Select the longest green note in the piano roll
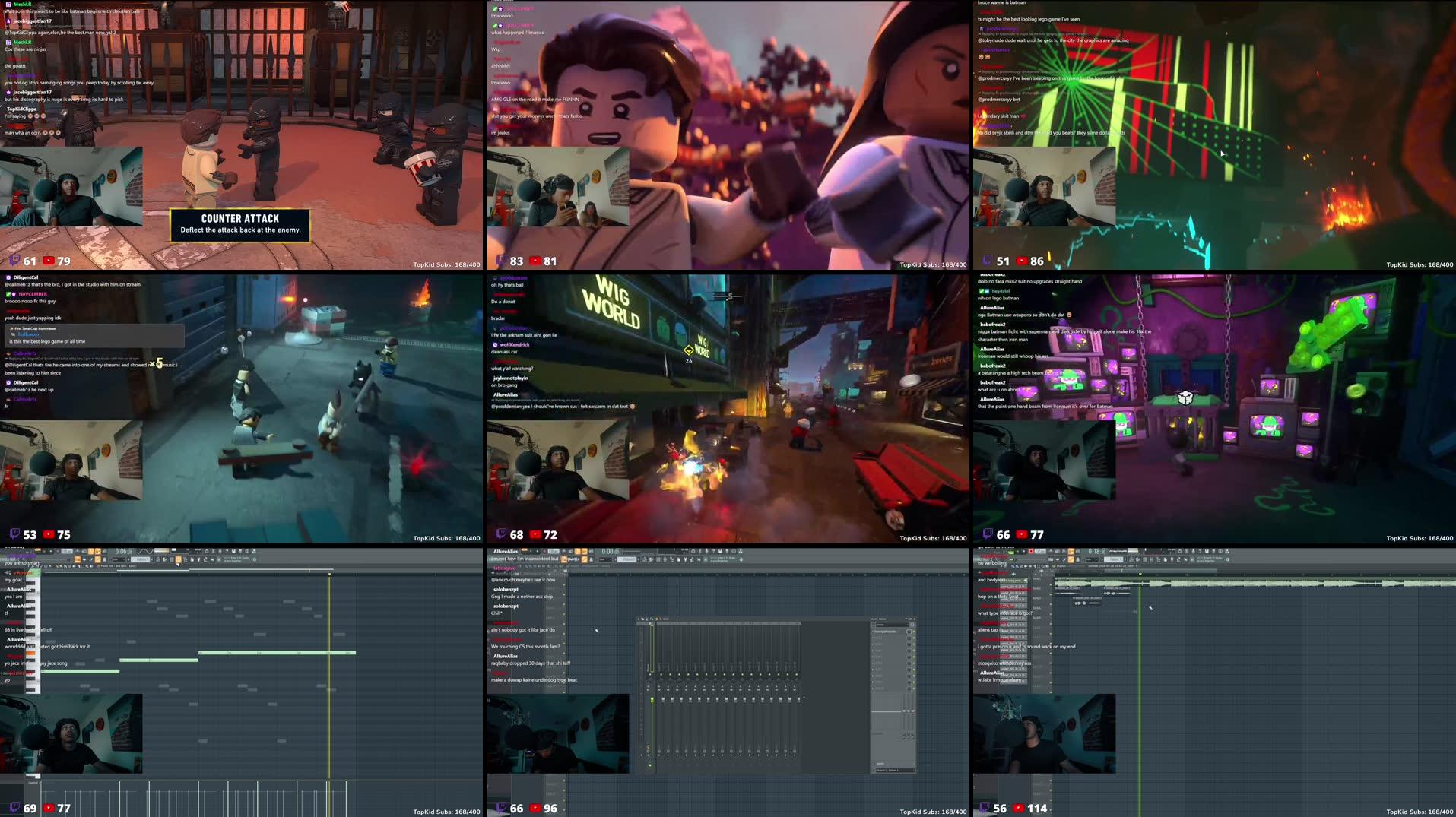Image resolution: width=1456 pixels, height=817 pixels. click(277, 652)
